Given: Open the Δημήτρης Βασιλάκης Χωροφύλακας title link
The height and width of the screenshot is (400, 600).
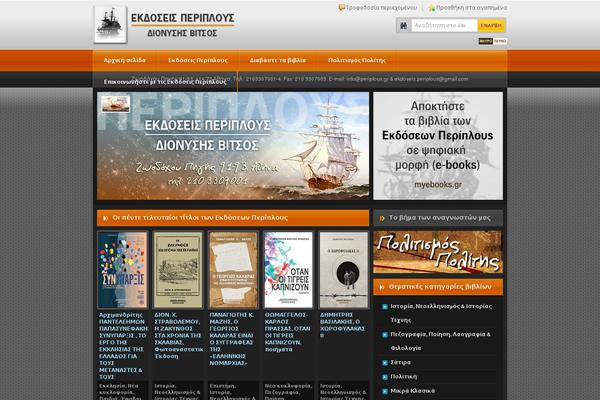Looking at the screenshot, I should 342,325.
